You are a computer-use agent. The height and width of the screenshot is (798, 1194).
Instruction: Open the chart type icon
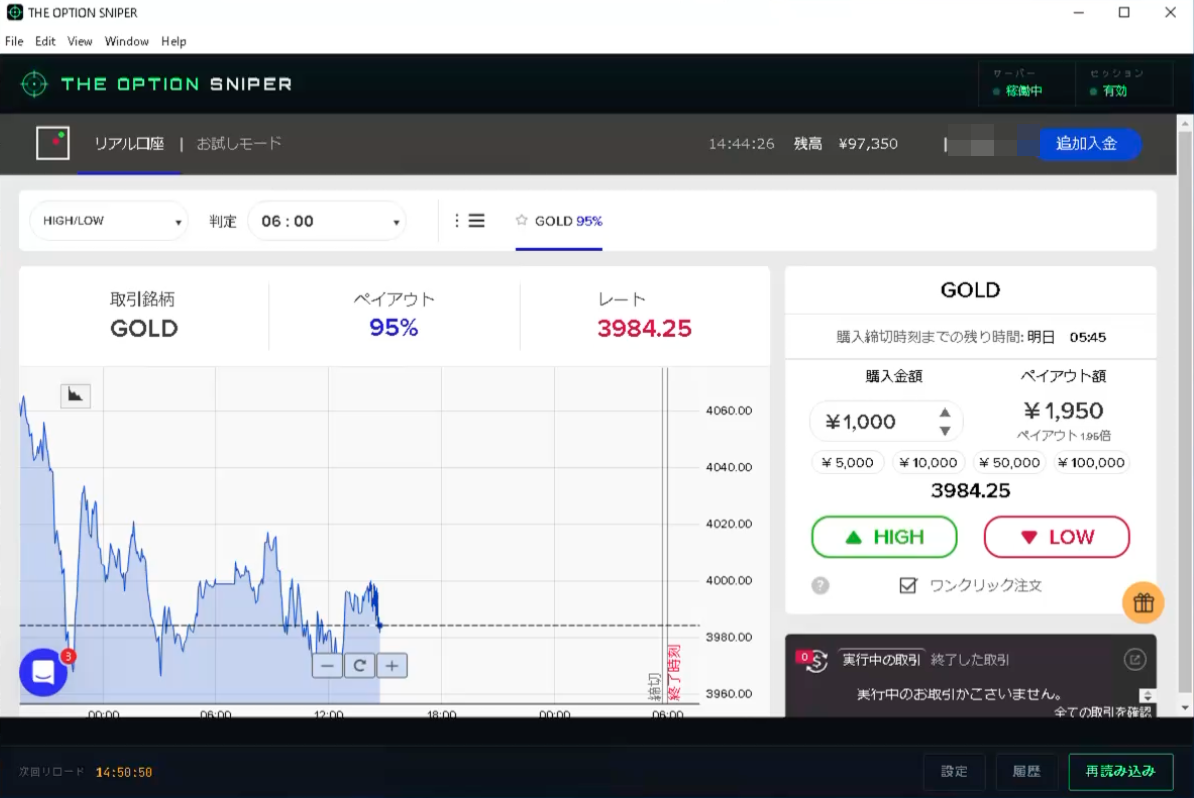tap(75, 395)
